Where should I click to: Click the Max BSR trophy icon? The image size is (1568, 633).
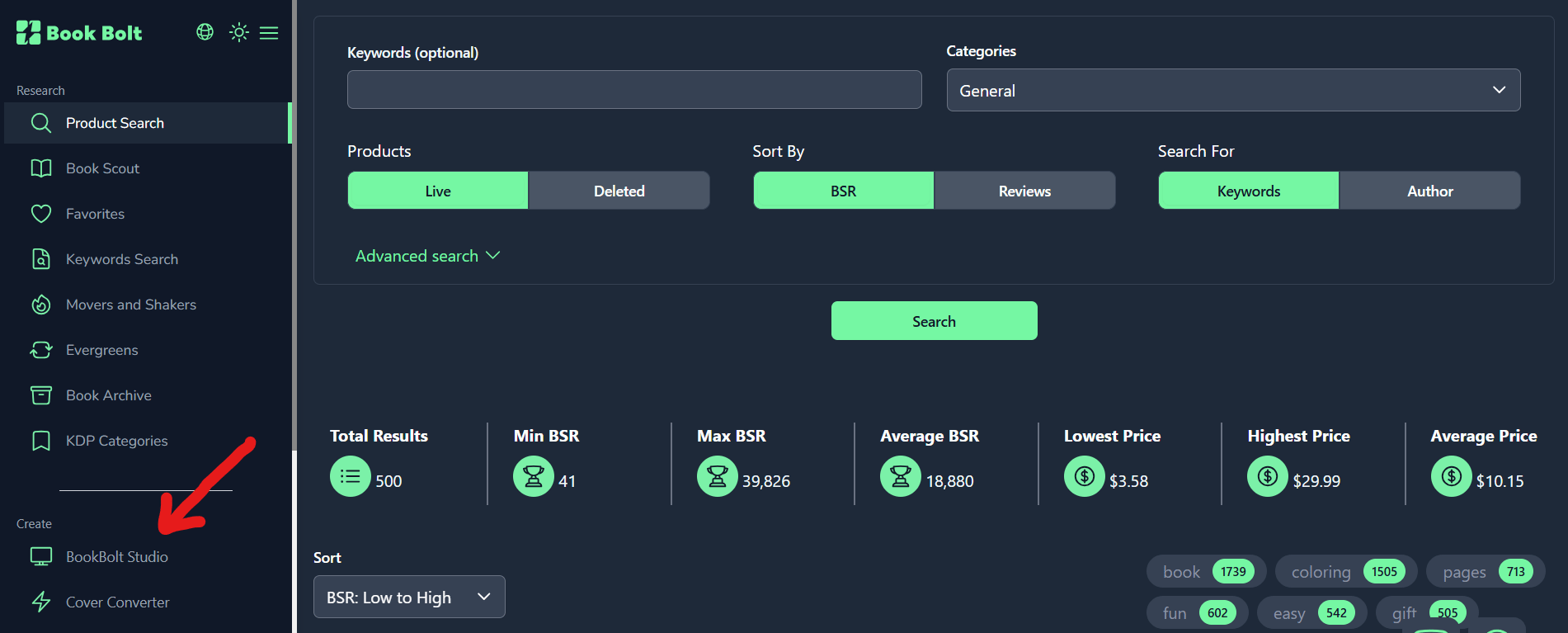(718, 476)
